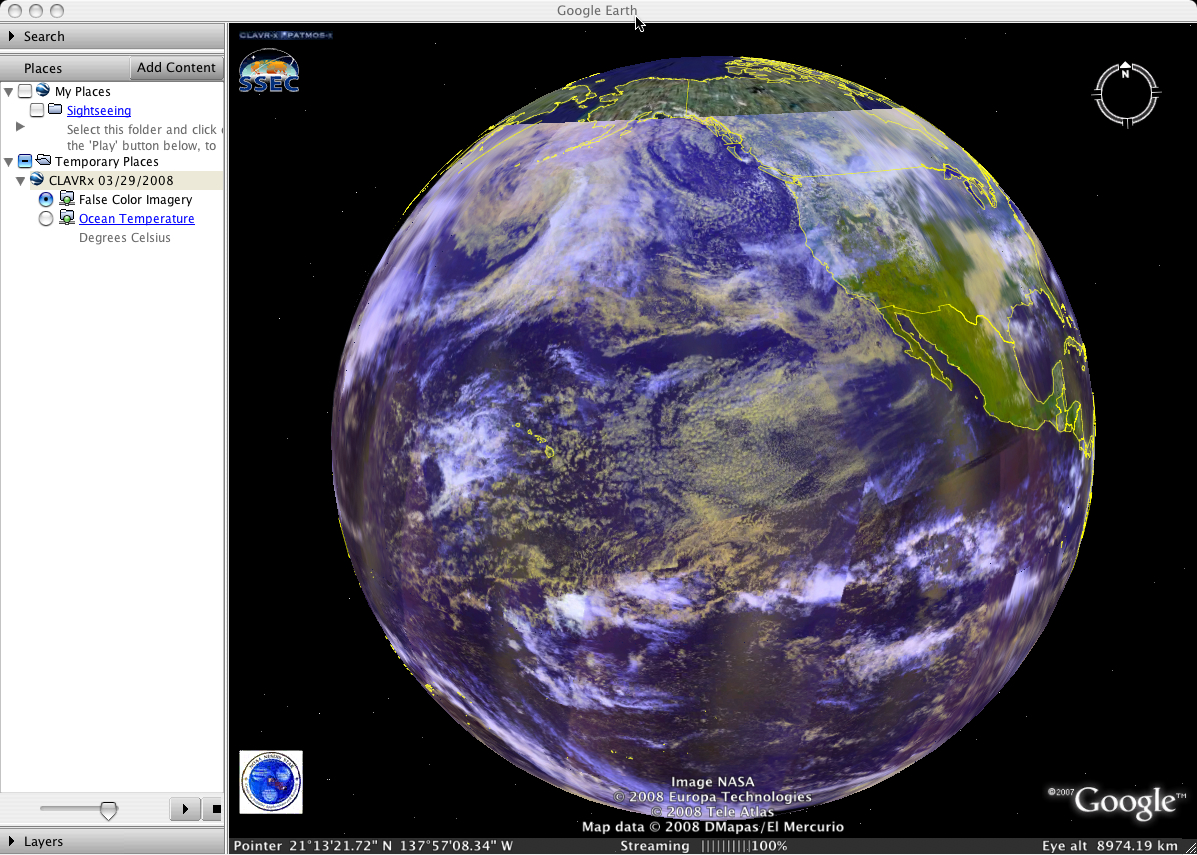Screen dimensions: 1197x855
Task: Expand the Search panel triangle
Action: pyautogui.click(x=11, y=36)
